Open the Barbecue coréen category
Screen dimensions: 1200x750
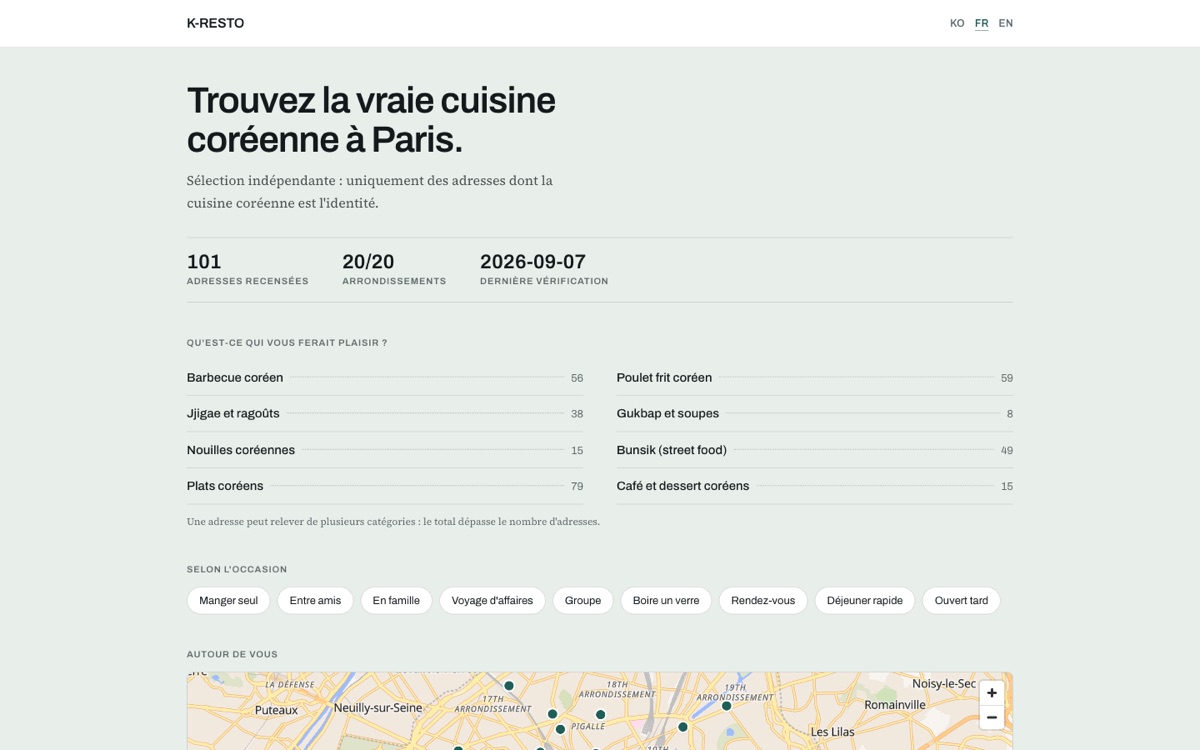(x=385, y=378)
